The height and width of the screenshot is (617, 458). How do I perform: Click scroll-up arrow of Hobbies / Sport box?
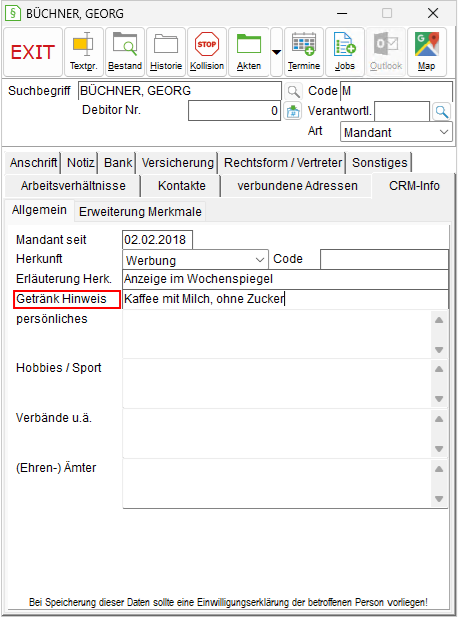click(439, 369)
